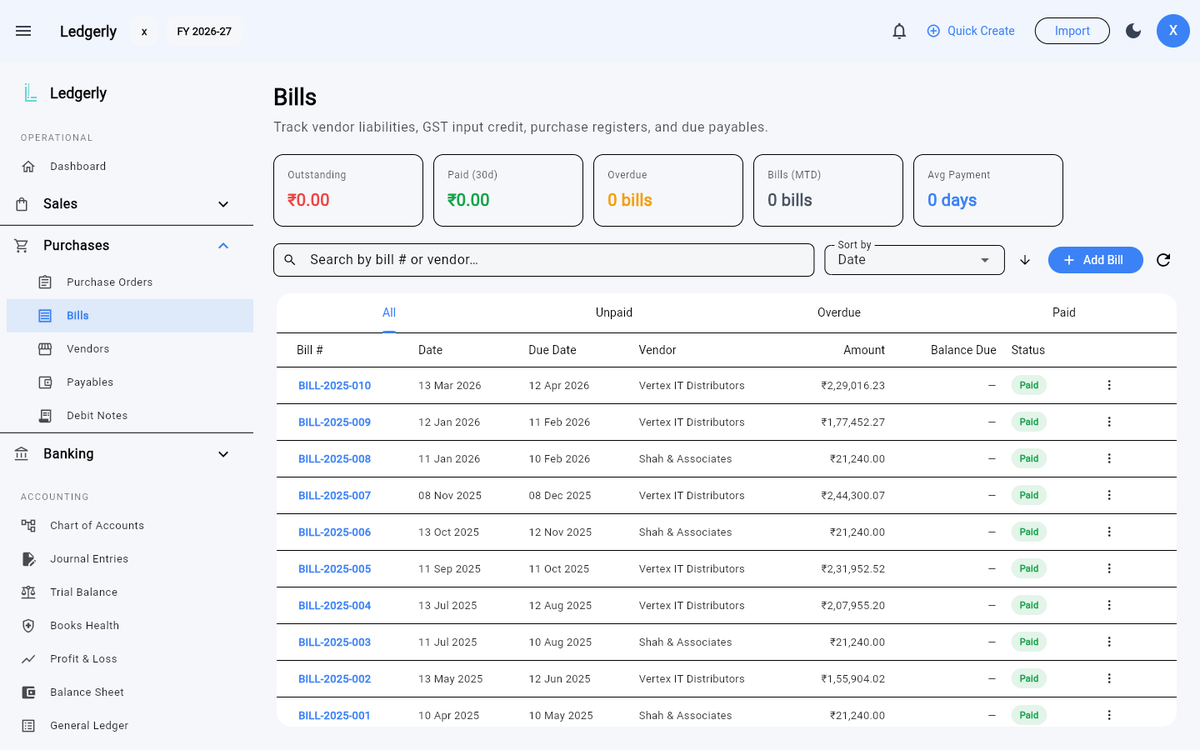Expand the Sales section
1200x750 pixels.
click(127, 204)
